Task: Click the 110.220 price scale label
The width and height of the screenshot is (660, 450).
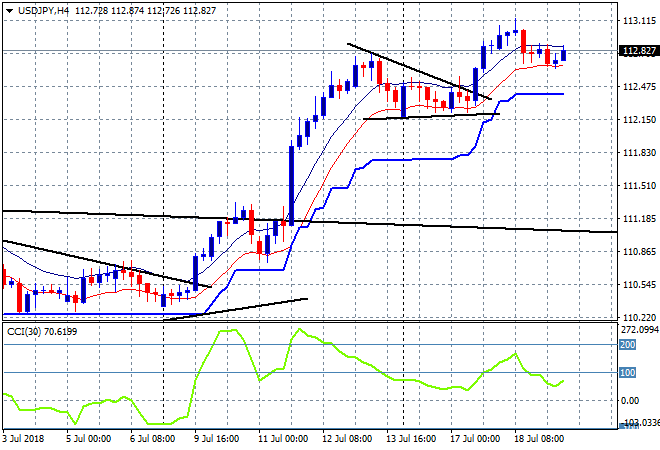Action: coord(639,317)
